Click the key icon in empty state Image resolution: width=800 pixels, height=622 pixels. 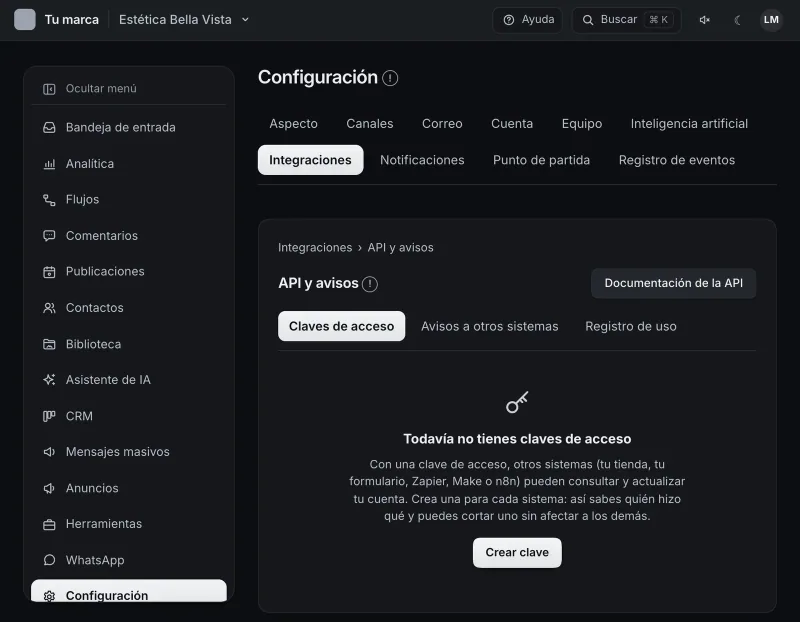pos(517,402)
